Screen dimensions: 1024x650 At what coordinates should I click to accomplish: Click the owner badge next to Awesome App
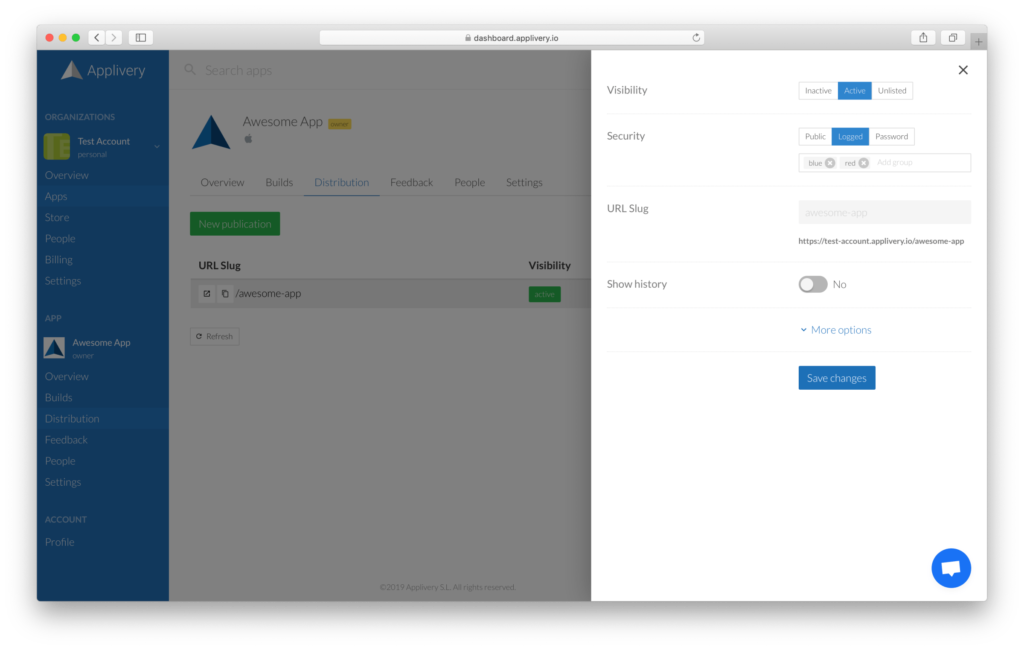(x=339, y=124)
